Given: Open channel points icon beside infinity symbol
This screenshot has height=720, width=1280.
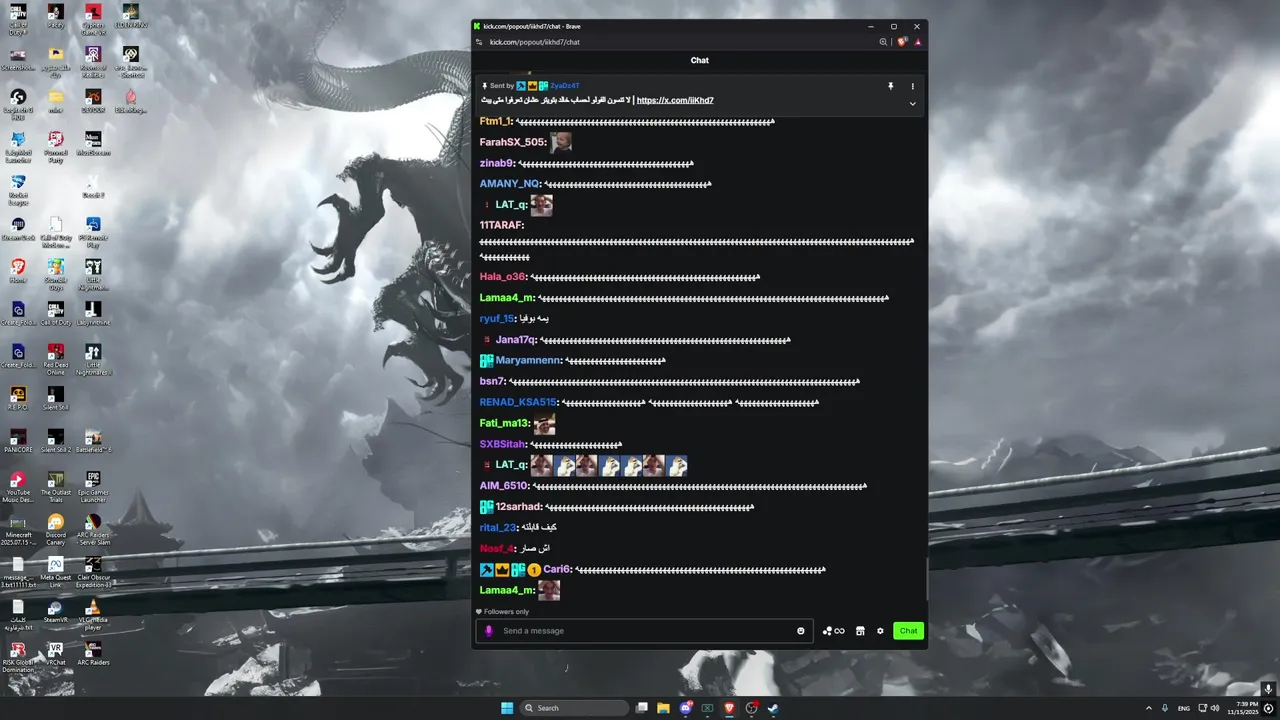Looking at the screenshot, I should coord(827,631).
